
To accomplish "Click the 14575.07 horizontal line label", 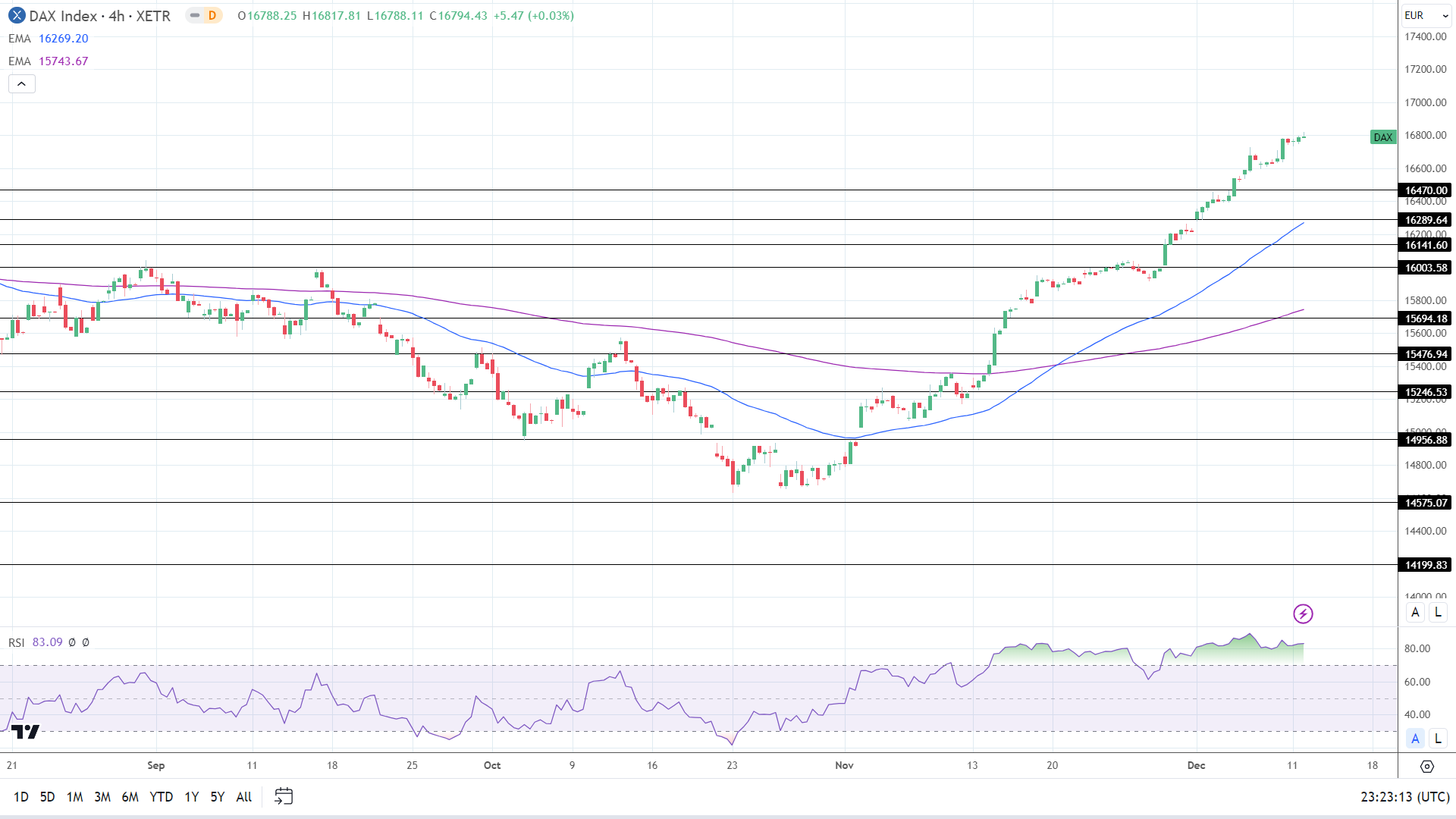I will (1426, 503).
